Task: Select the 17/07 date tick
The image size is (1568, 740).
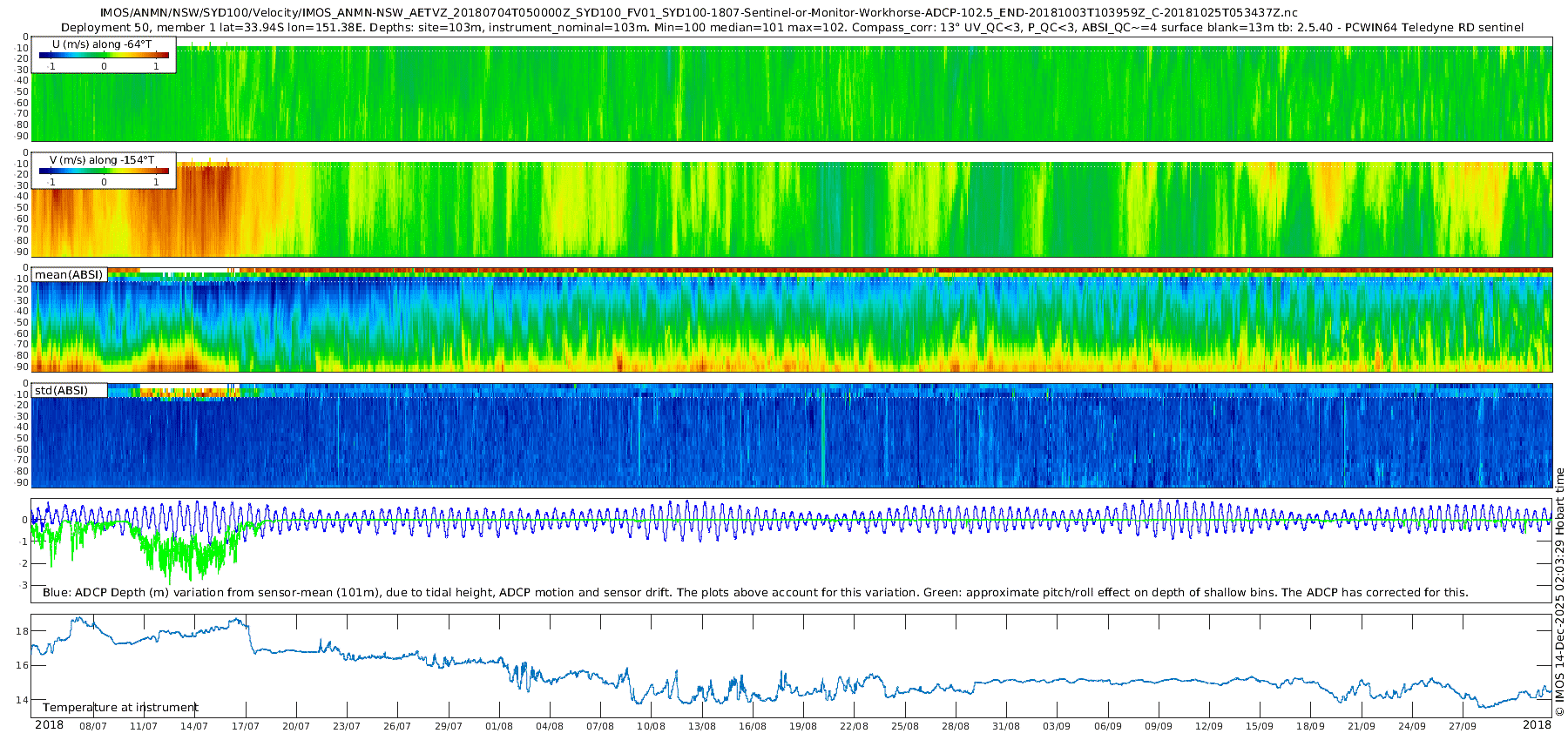Action: point(246,727)
